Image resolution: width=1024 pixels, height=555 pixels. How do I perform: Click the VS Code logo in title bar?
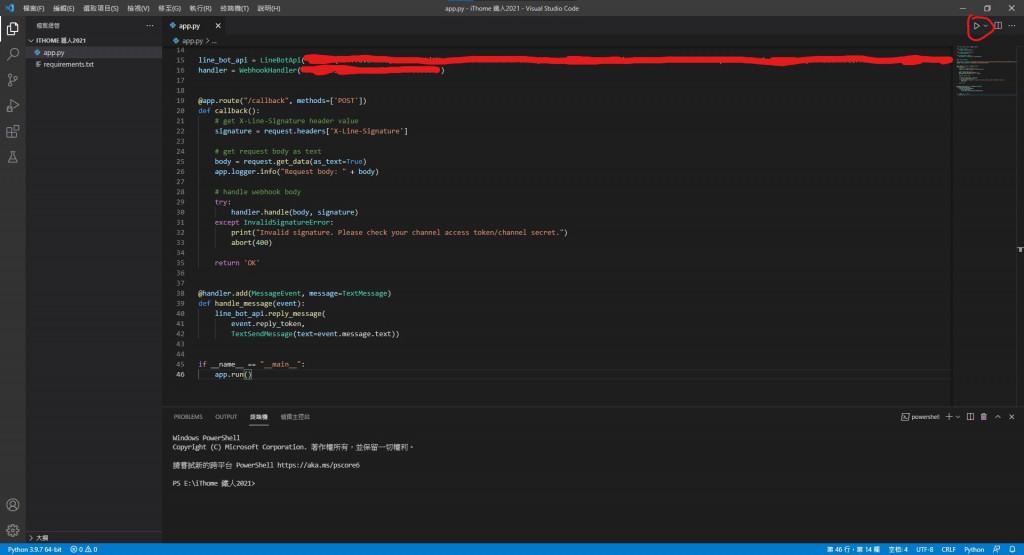point(9,8)
